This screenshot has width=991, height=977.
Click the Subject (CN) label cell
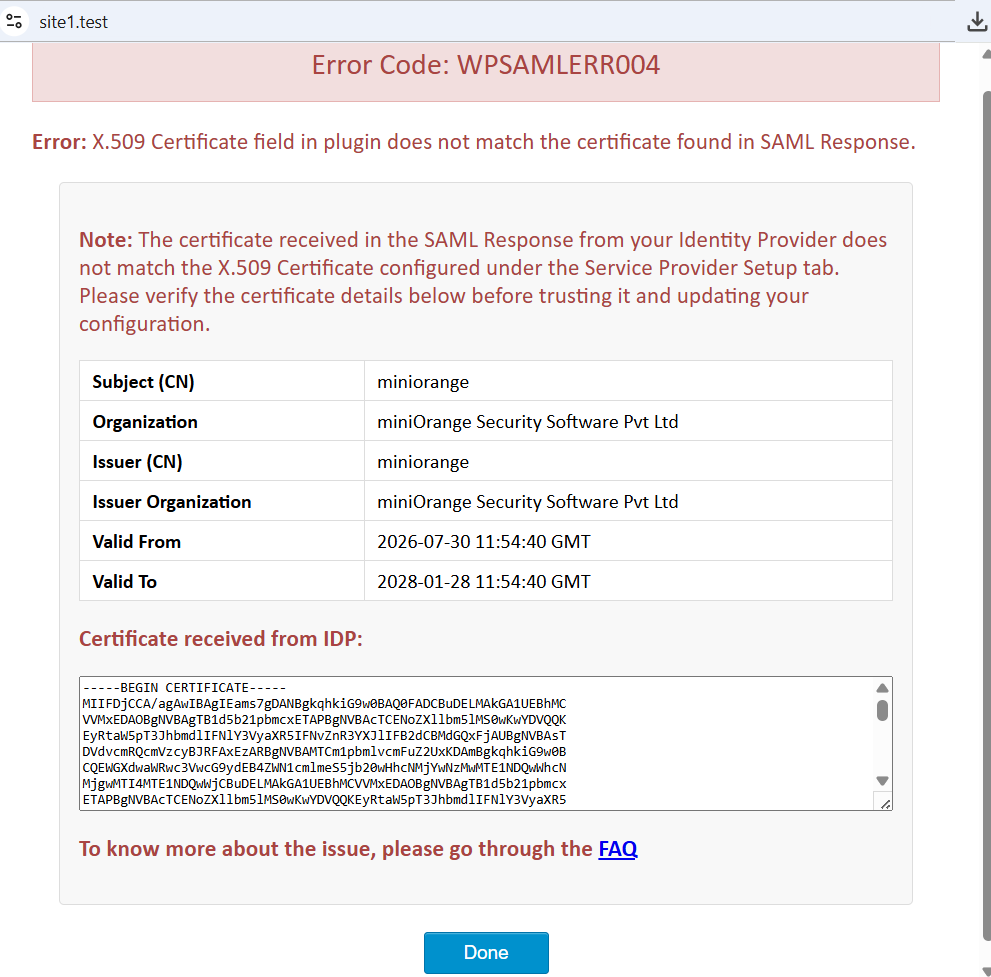coord(222,381)
